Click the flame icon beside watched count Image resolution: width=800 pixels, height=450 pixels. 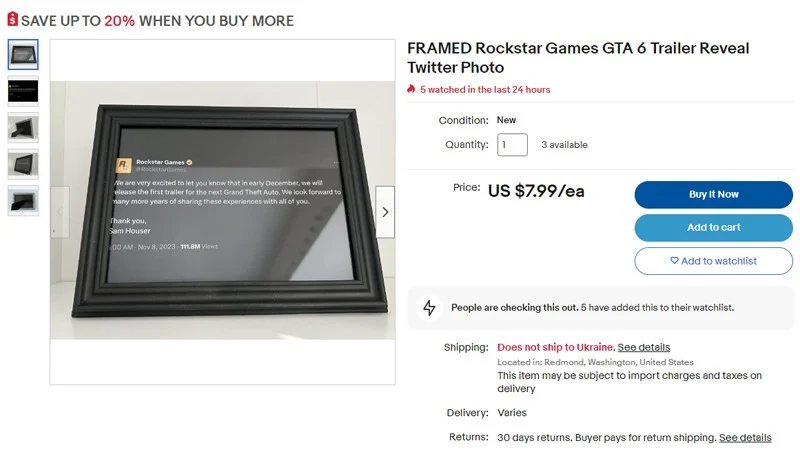pos(411,89)
